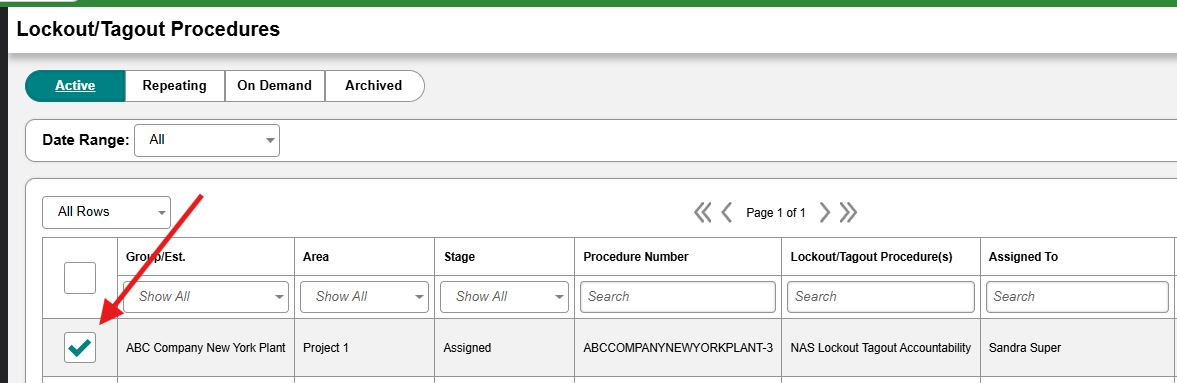Go to the next page chevron

824,213
